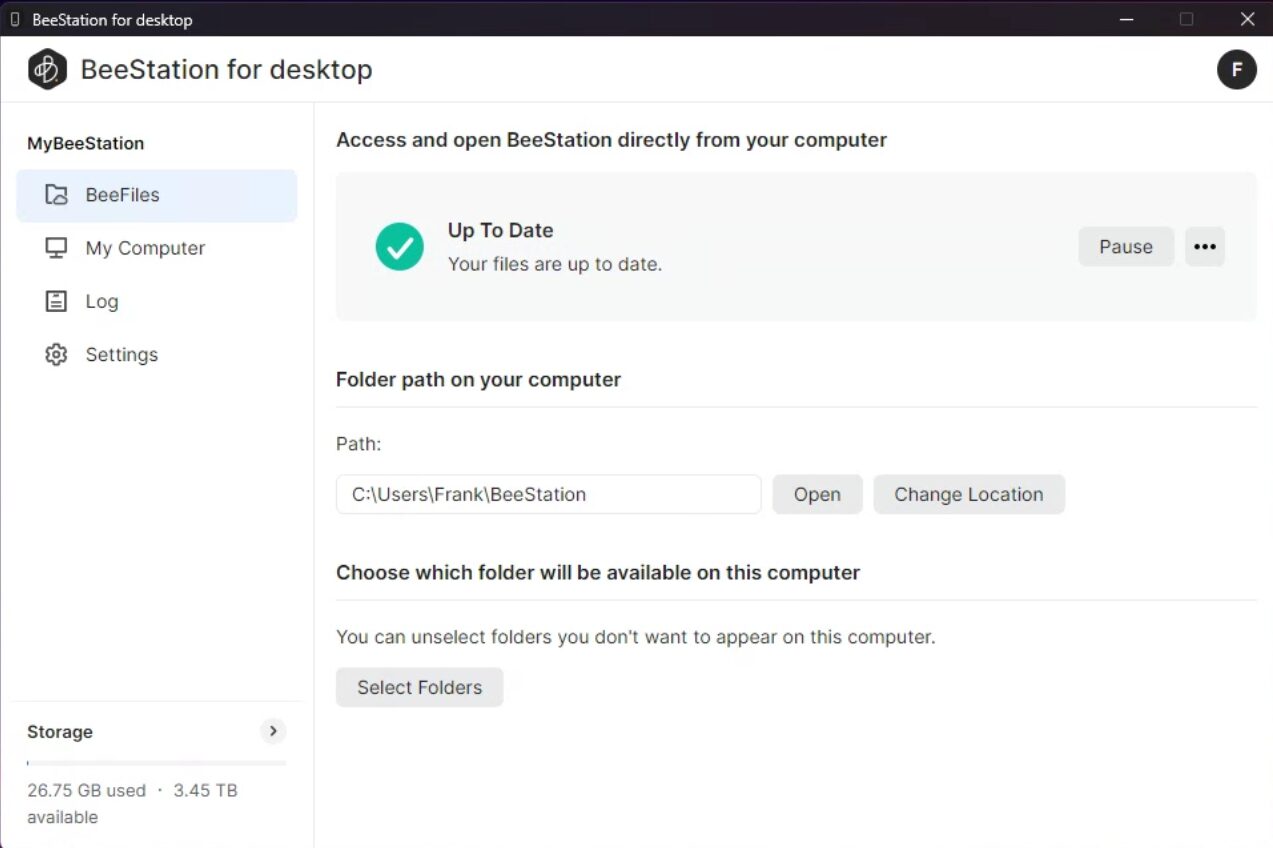Click the Log document icon
This screenshot has width=1273, height=848.
[57, 301]
